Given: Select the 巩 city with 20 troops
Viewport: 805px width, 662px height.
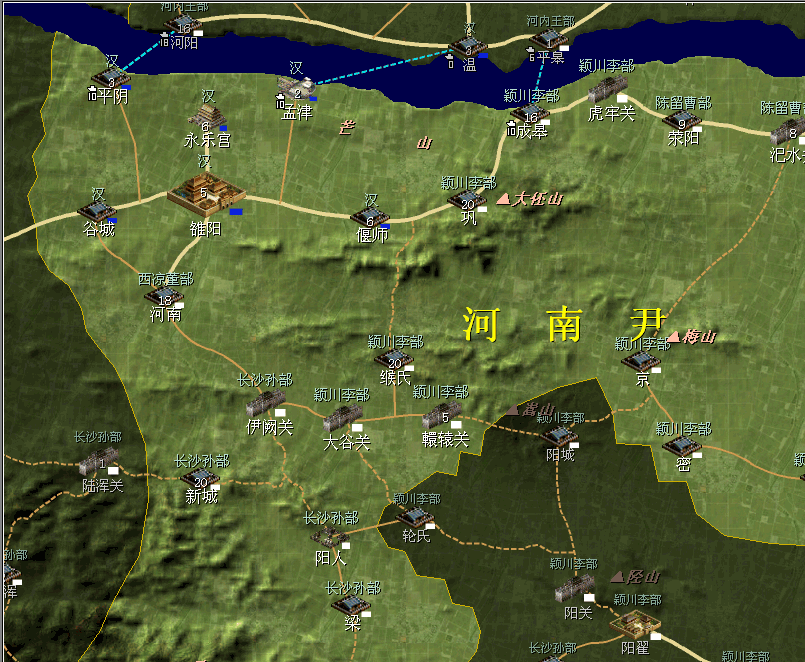Looking at the screenshot, I should 467,200.
